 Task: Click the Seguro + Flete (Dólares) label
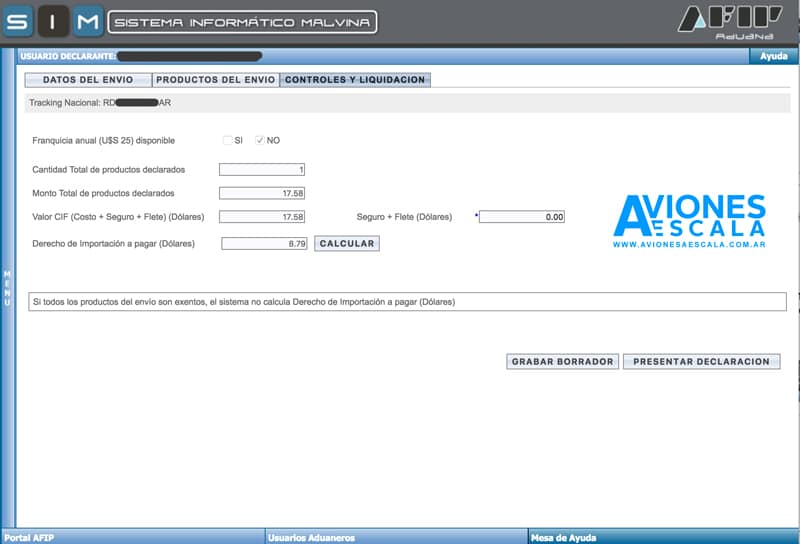pyautogui.click(x=404, y=217)
